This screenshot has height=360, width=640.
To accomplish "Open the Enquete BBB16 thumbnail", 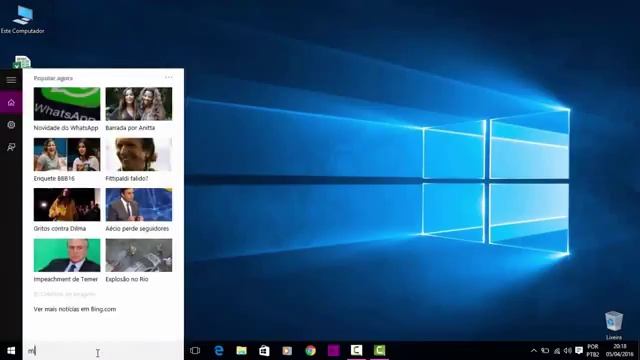I will pyautogui.click(x=67, y=154).
